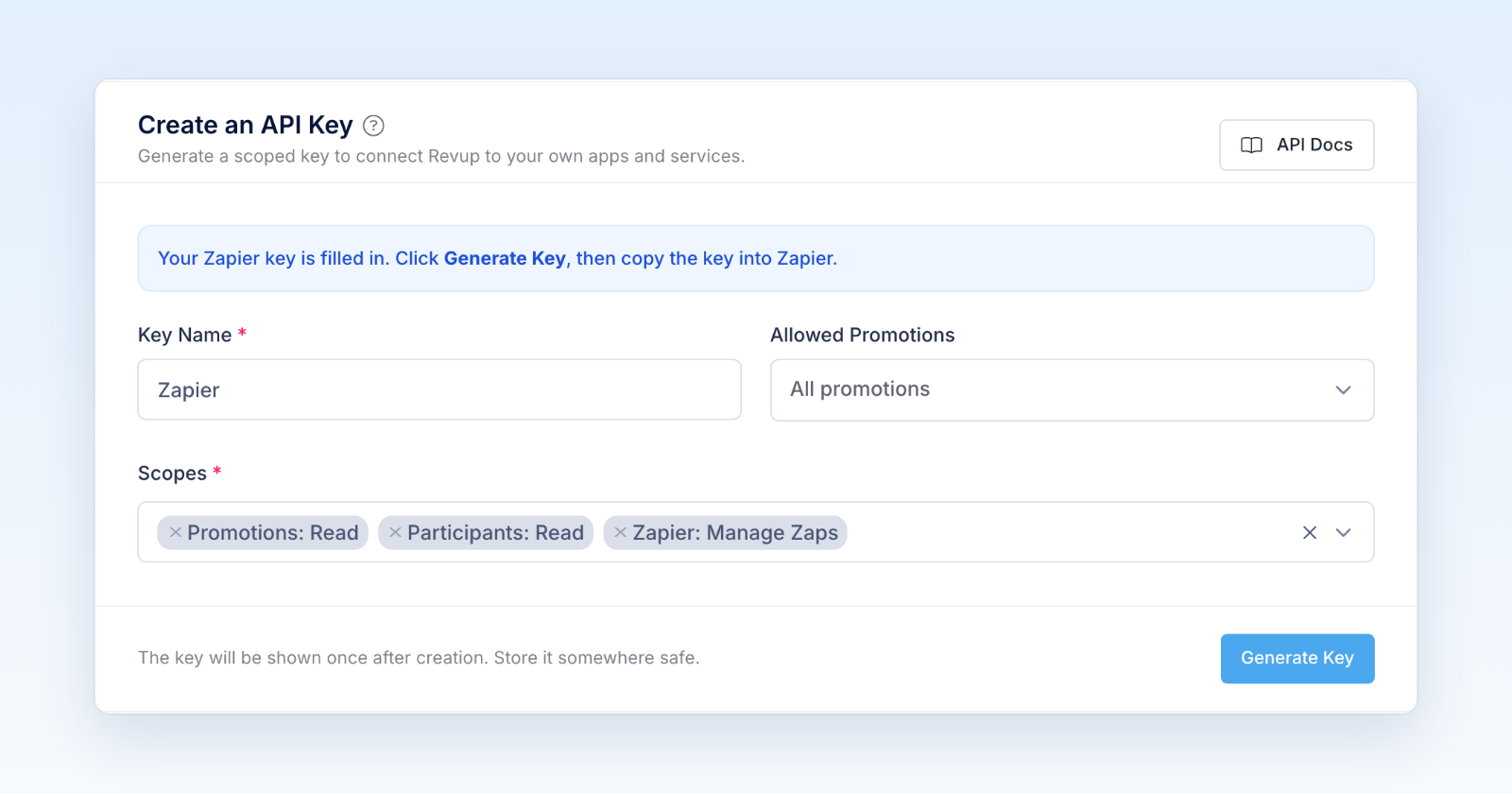1512x794 pixels.
Task: Click the help icon beside Create an API Key
Action: [374, 126]
